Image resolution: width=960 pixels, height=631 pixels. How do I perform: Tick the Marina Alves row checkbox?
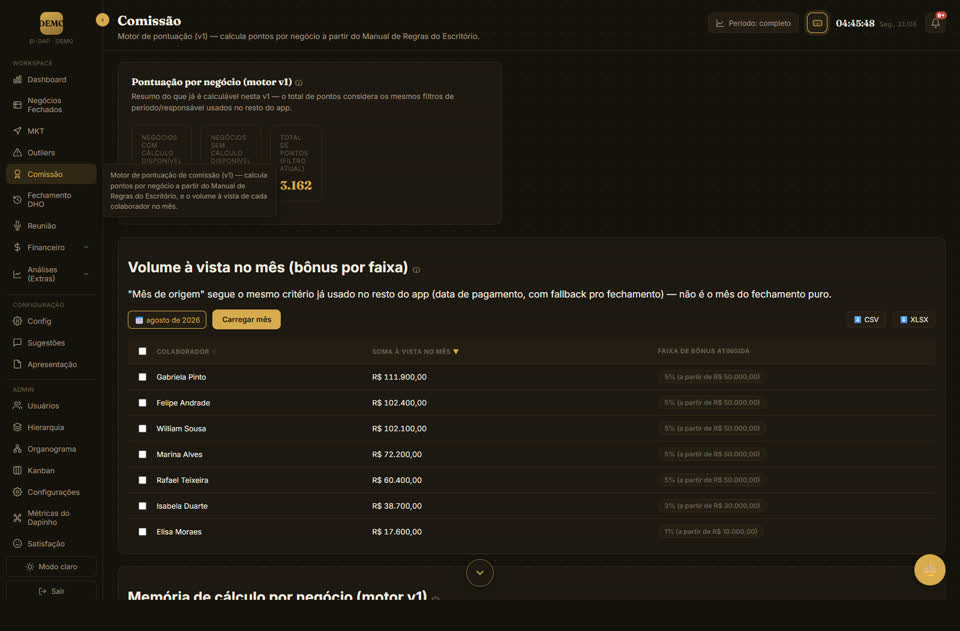[143, 454]
